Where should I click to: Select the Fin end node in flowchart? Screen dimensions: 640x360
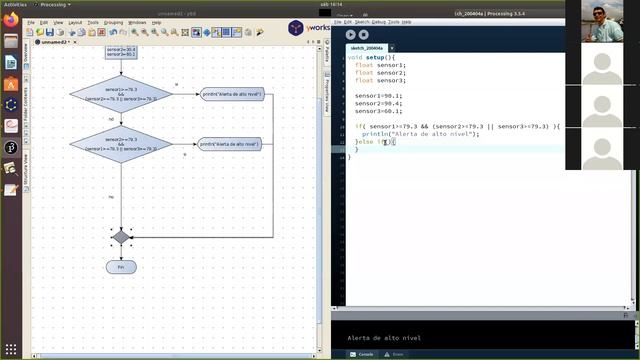(x=121, y=267)
